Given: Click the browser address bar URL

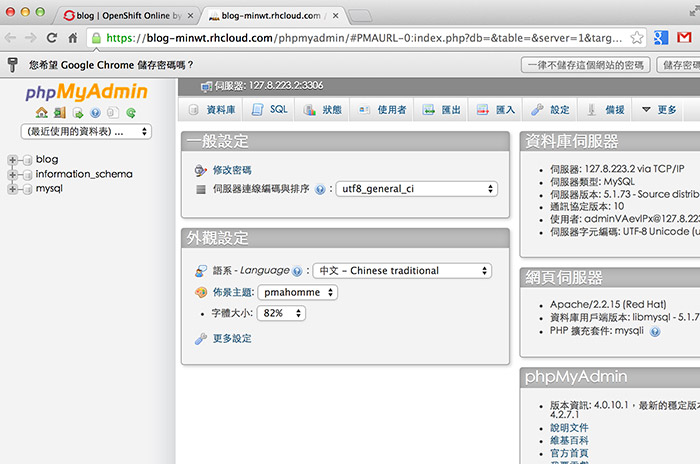Looking at the screenshot, I should tap(364, 38).
